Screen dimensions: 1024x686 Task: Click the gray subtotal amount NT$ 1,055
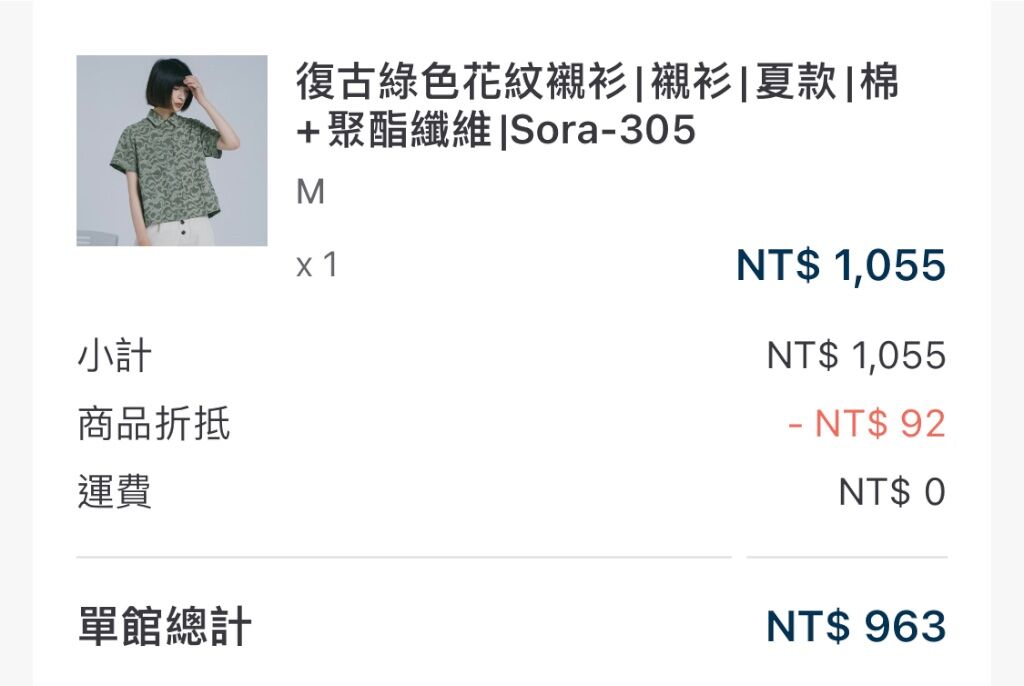click(856, 355)
